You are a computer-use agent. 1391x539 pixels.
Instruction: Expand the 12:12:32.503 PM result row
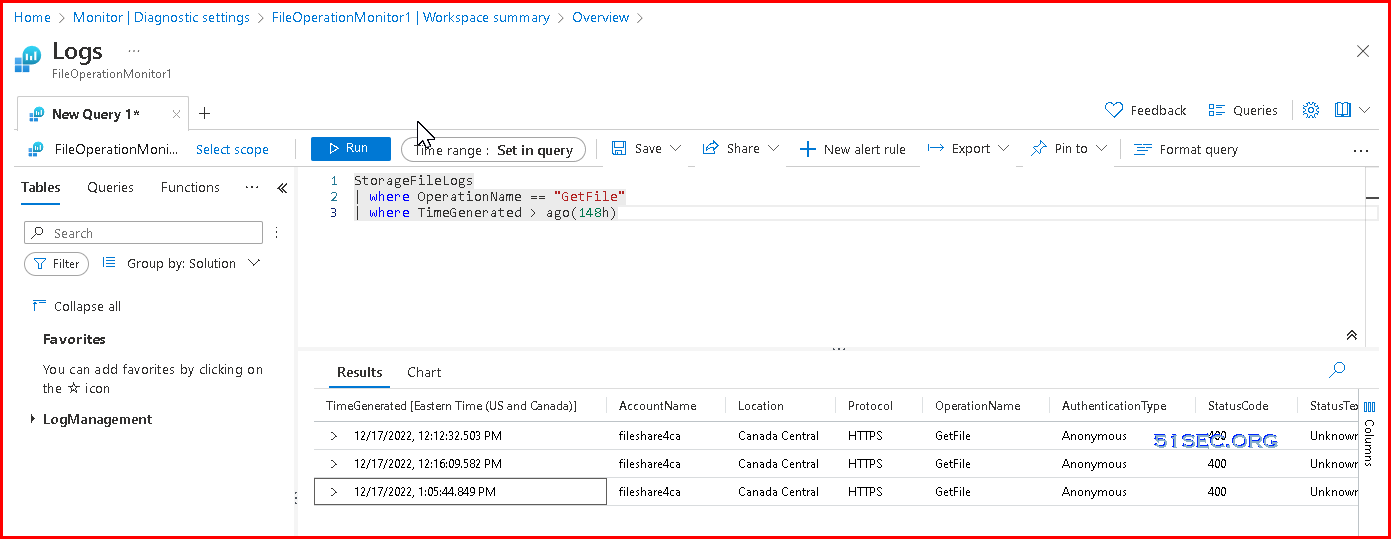[334, 436]
